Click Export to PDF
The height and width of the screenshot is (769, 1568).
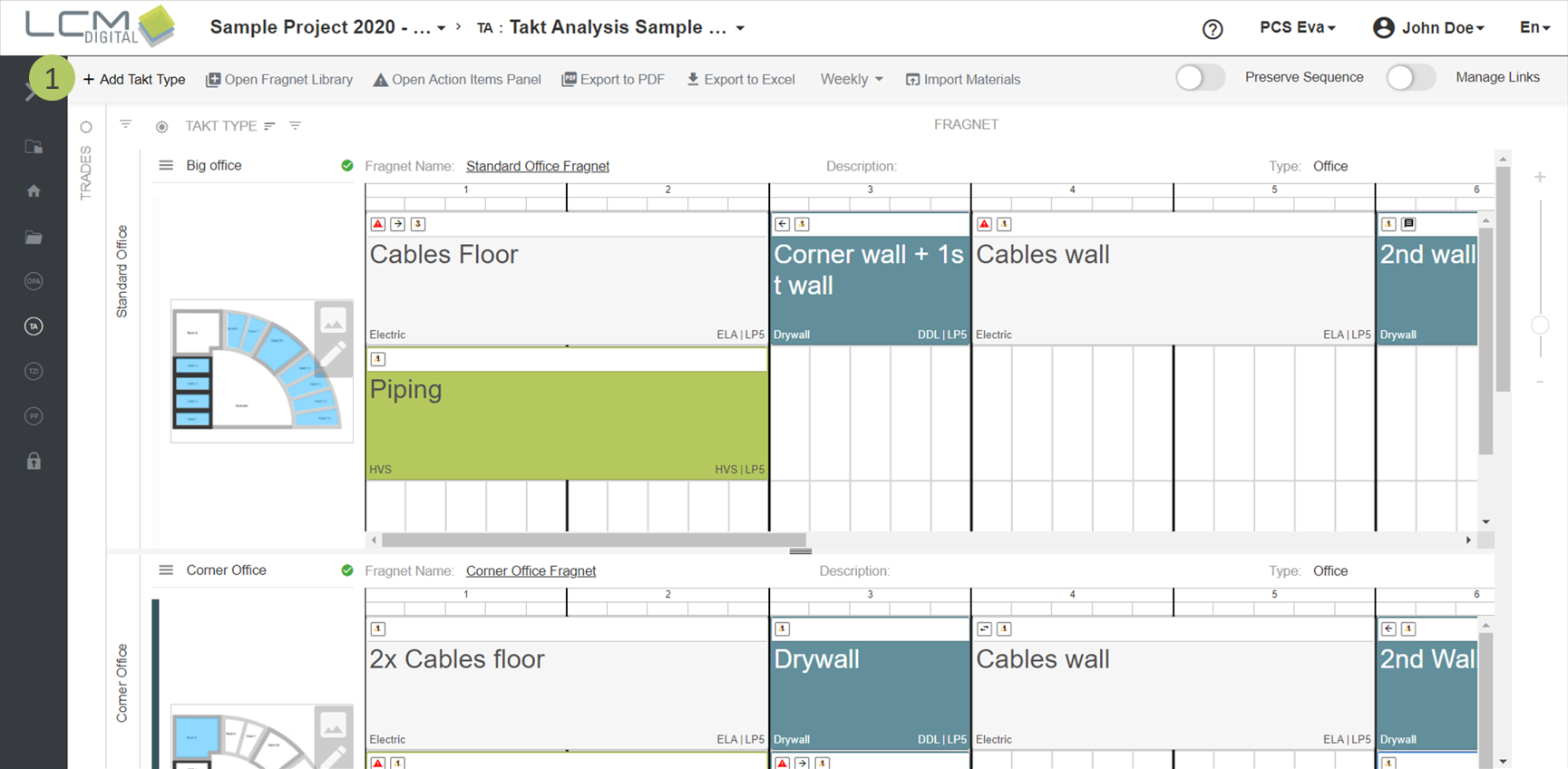click(613, 80)
